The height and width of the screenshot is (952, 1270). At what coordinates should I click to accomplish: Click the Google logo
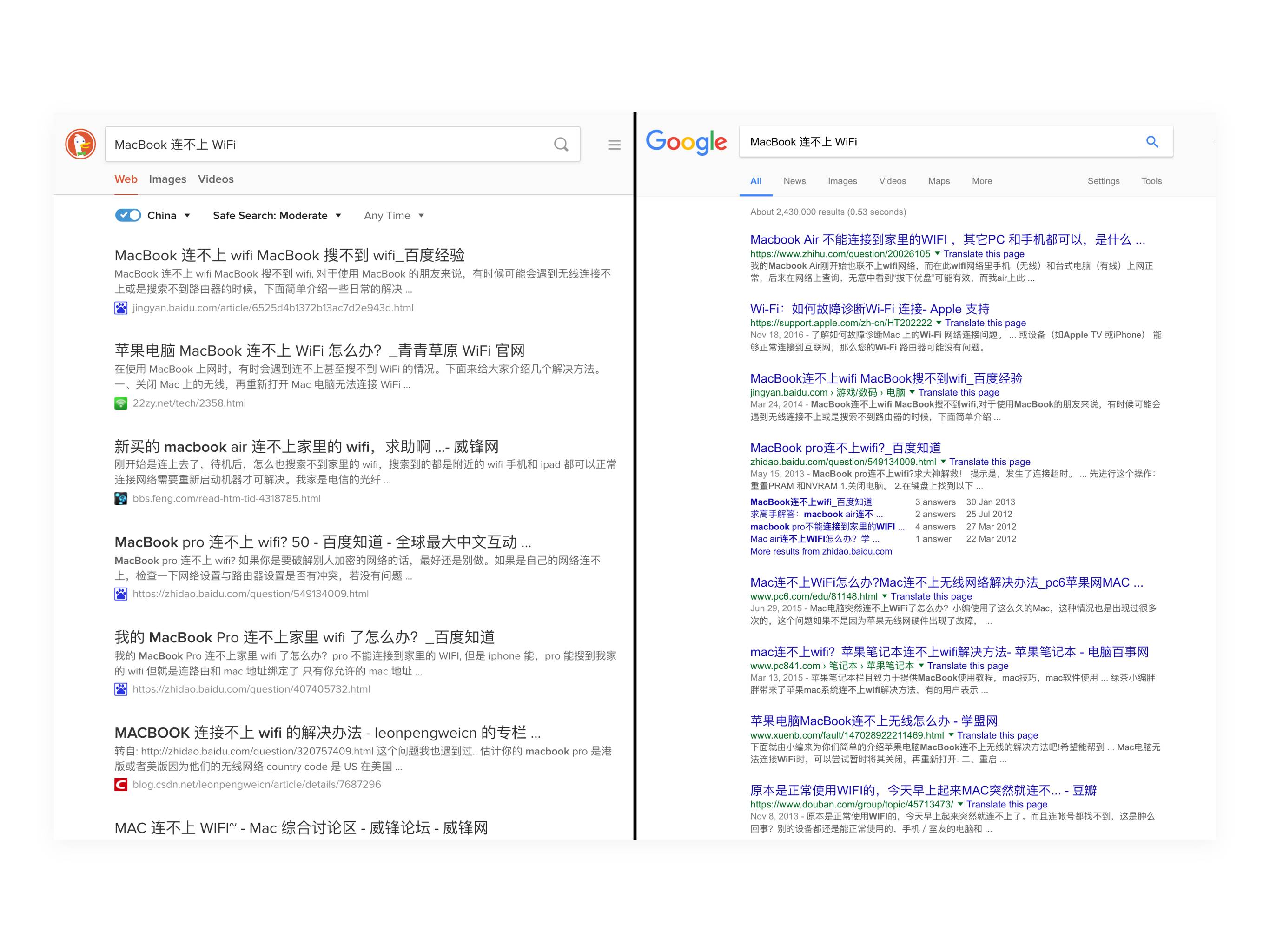click(x=686, y=142)
